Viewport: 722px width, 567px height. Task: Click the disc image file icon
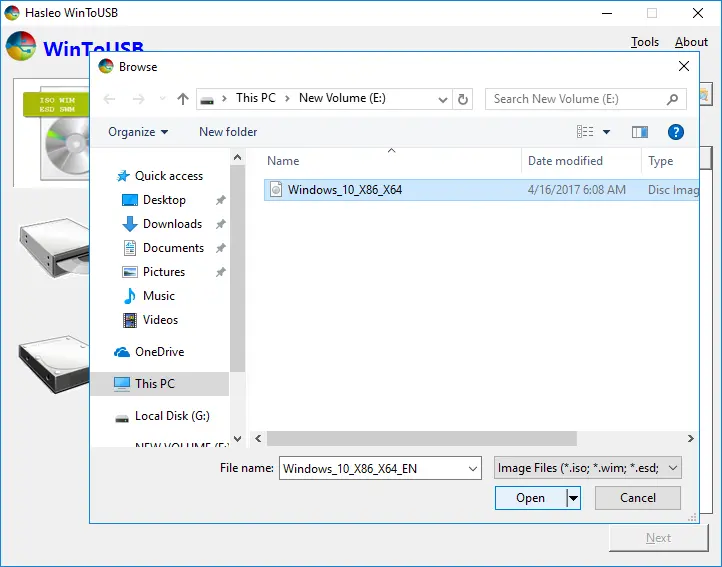pos(276,190)
